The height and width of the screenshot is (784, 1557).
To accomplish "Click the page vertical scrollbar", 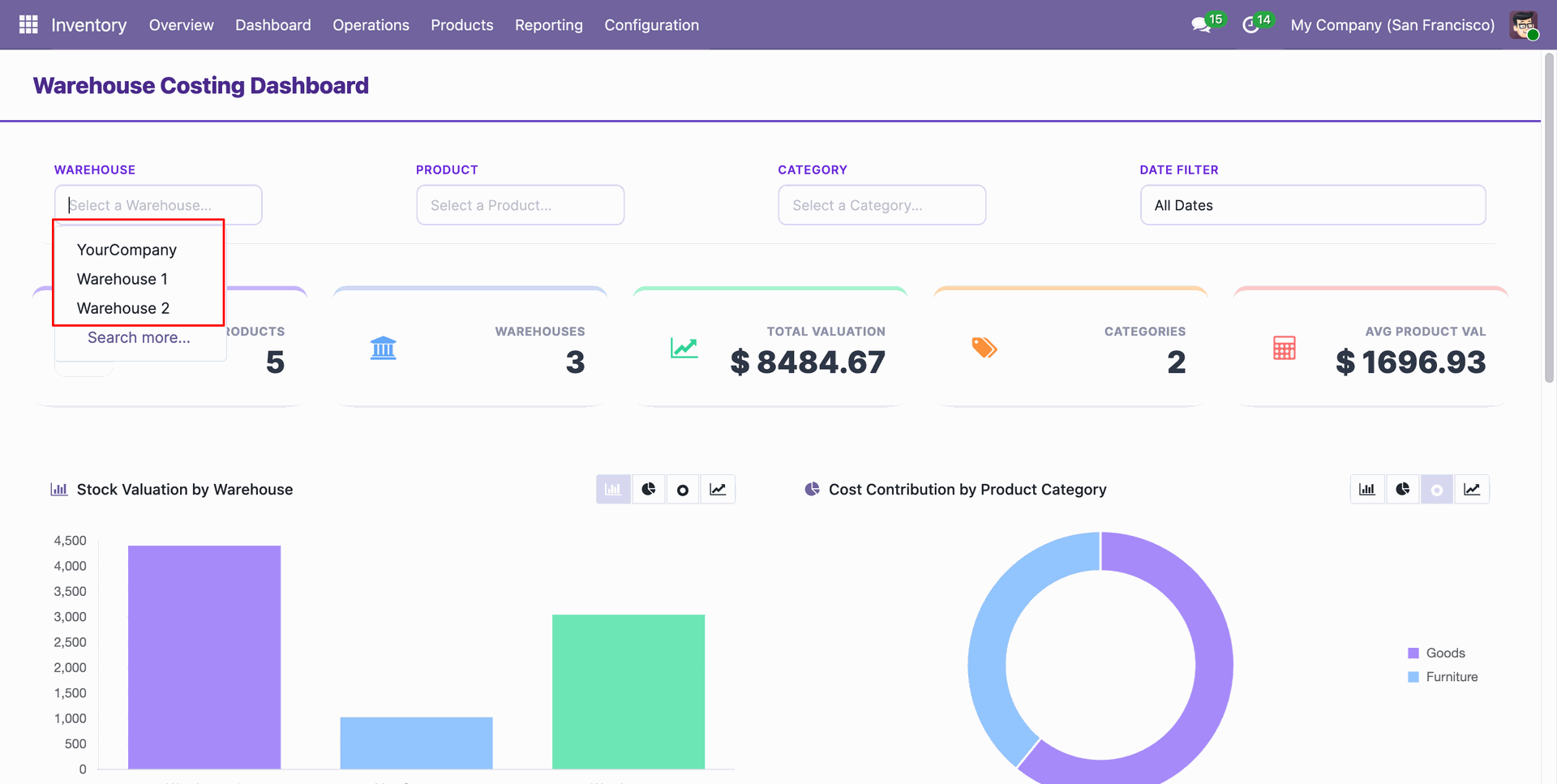I will point(1549,217).
